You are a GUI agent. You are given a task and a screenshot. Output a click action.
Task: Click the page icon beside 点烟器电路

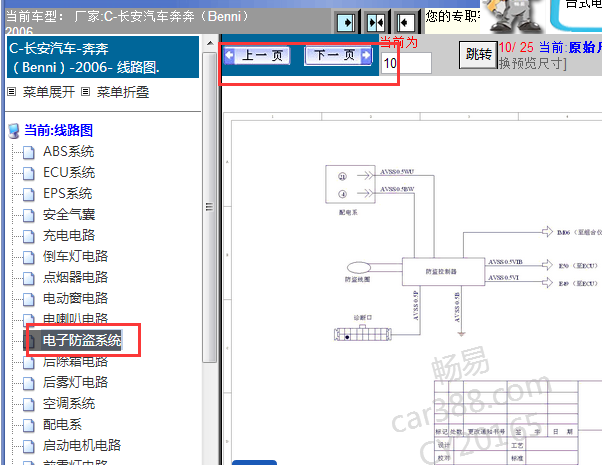[x=29, y=278]
